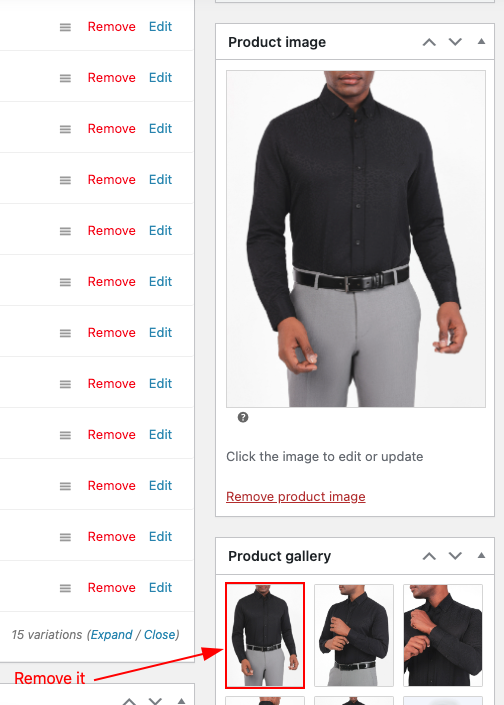The image size is (504, 705).
Task: Move Product image panel down
Action: [455, 42]
